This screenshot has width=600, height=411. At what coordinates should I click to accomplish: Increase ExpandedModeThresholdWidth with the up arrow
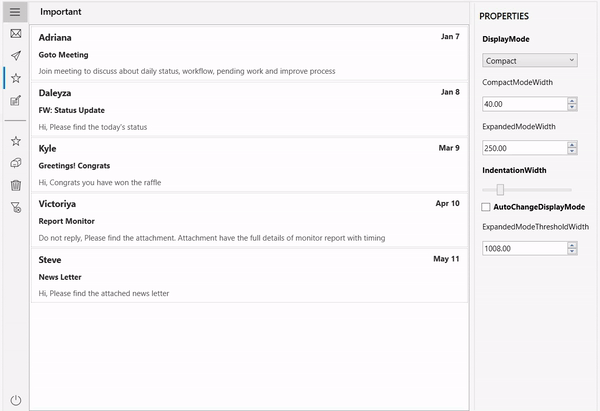[x=572, y=244]
